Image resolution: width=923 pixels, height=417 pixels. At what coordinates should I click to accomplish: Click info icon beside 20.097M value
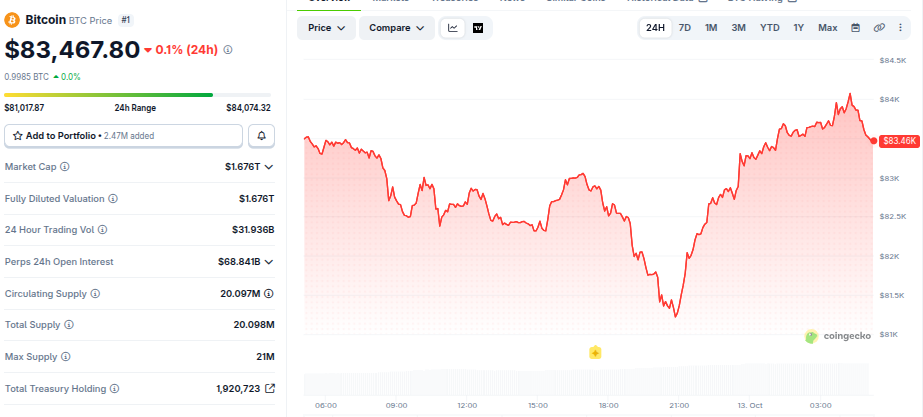269,293
